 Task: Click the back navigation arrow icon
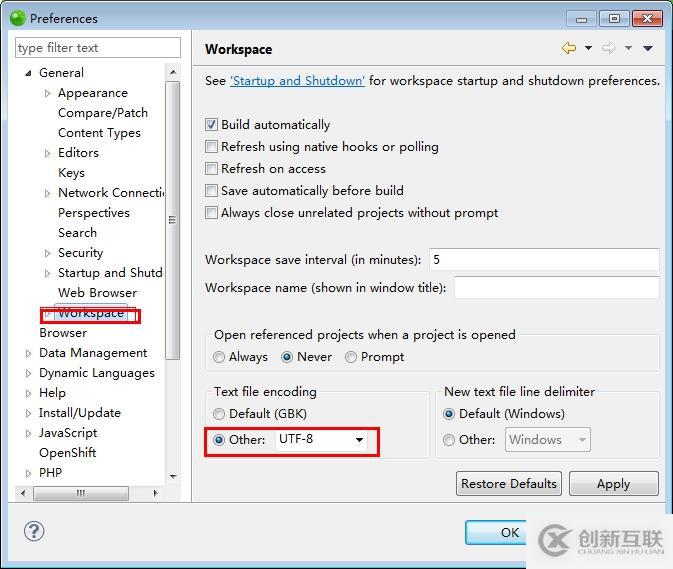569,48
